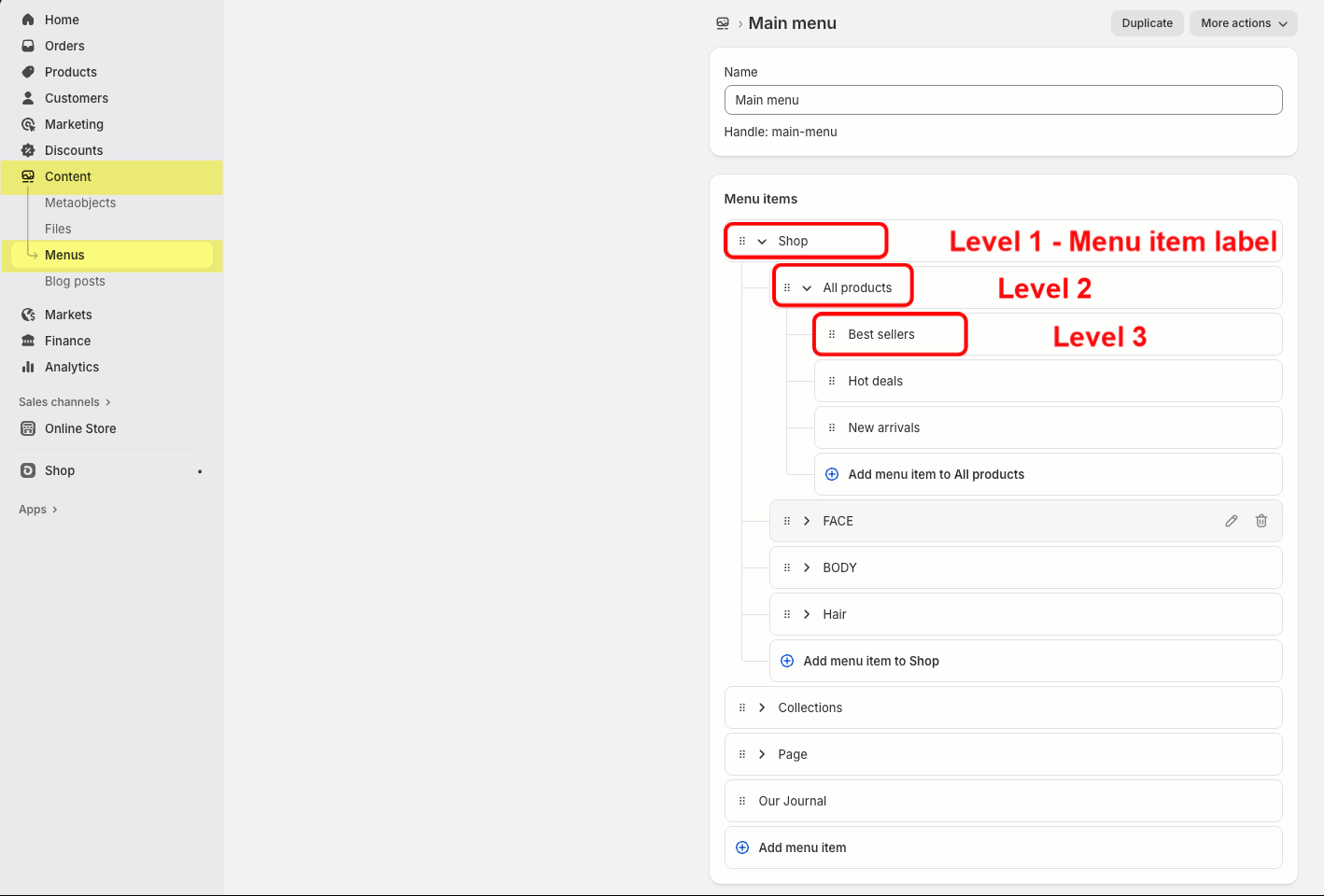Screen dimensions: 1324x896
Task: Go to Blog posts in the sidebar
Action: pos(75,281)
